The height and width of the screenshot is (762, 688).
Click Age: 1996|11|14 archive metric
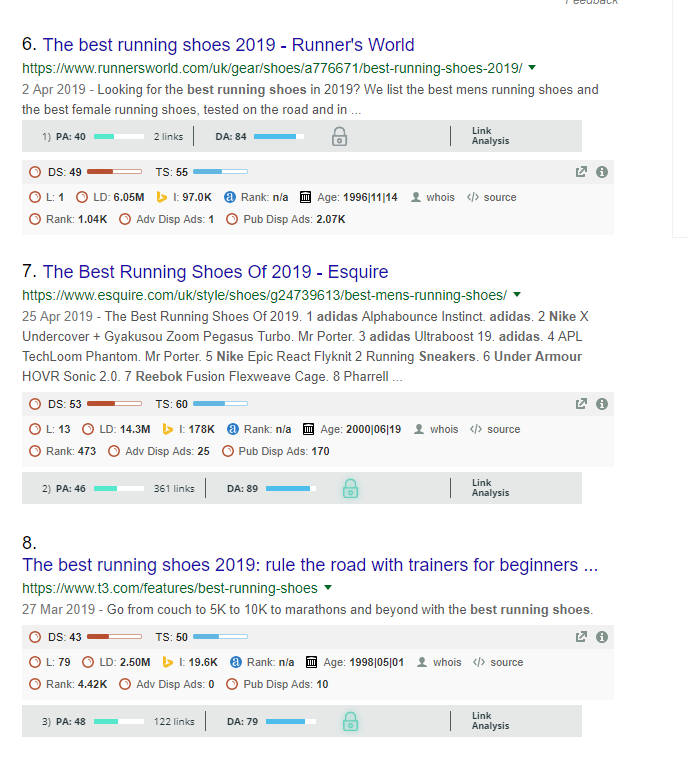pyautogui.click(x=349, y=197)
